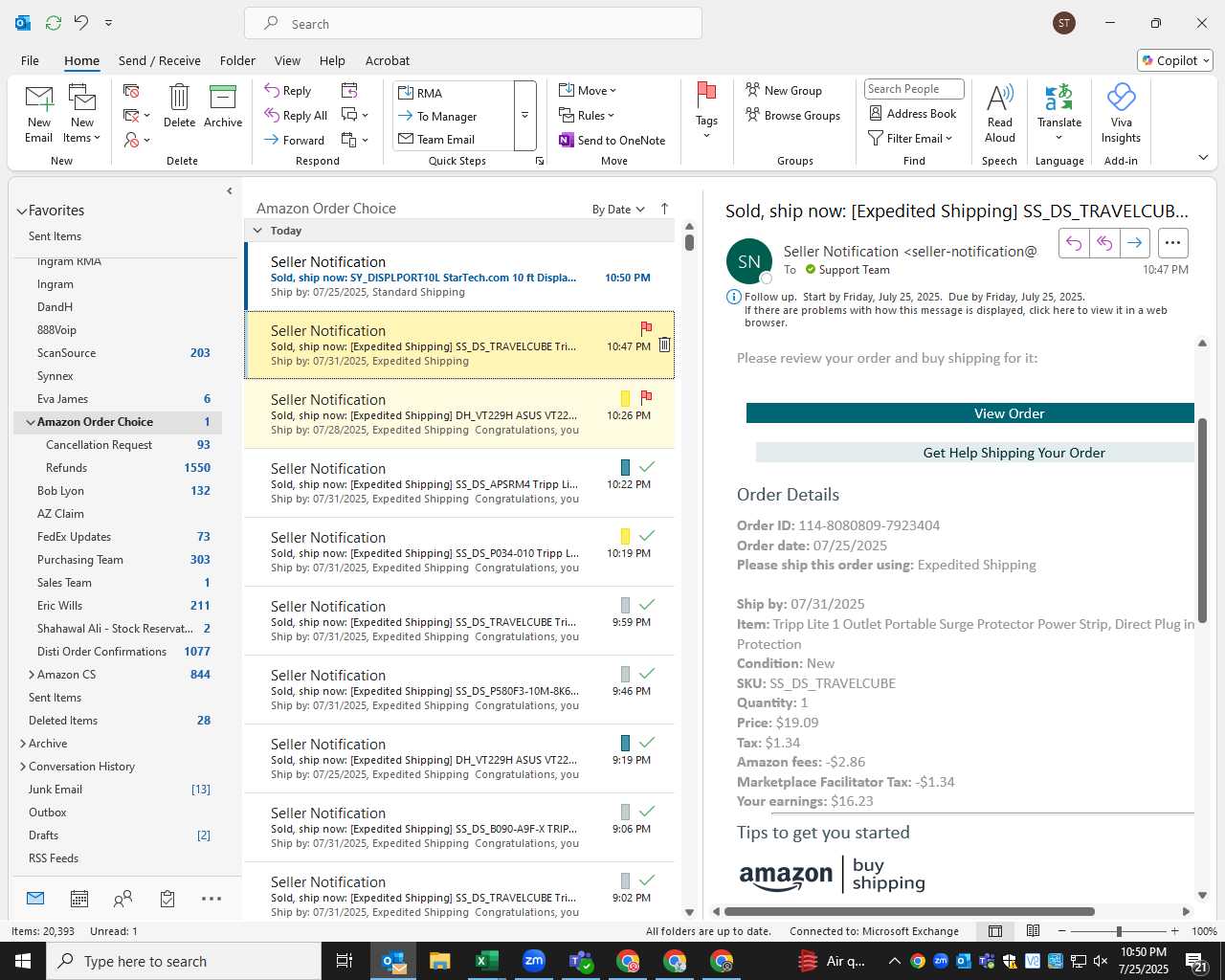The height and width of the screenshot is (980, 1225).
Task: Click Reply All arrow in reading pane header
Action: coord(1104,243)
